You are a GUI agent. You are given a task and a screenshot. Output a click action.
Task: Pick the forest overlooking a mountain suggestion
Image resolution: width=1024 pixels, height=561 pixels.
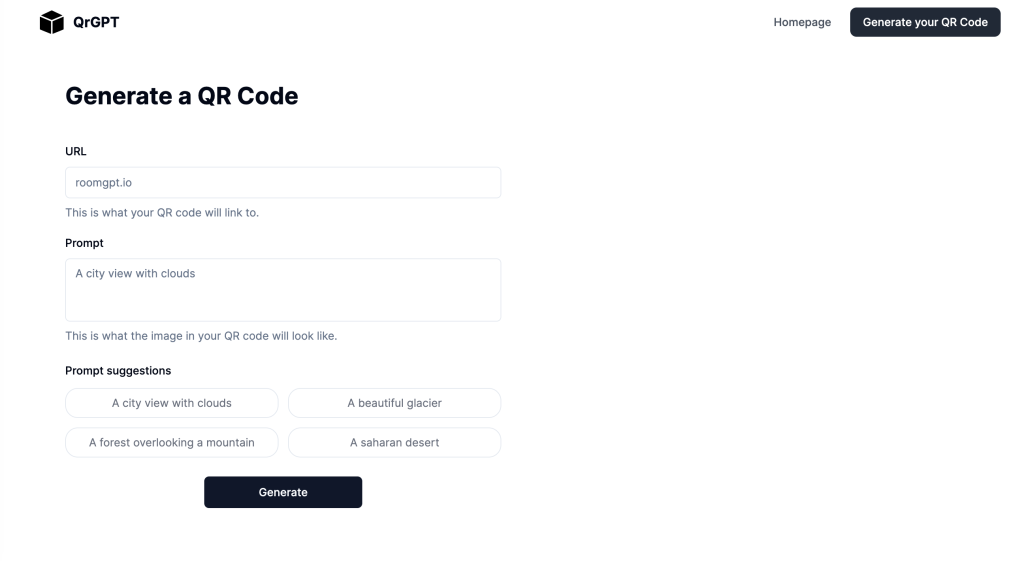click(172, 443)
